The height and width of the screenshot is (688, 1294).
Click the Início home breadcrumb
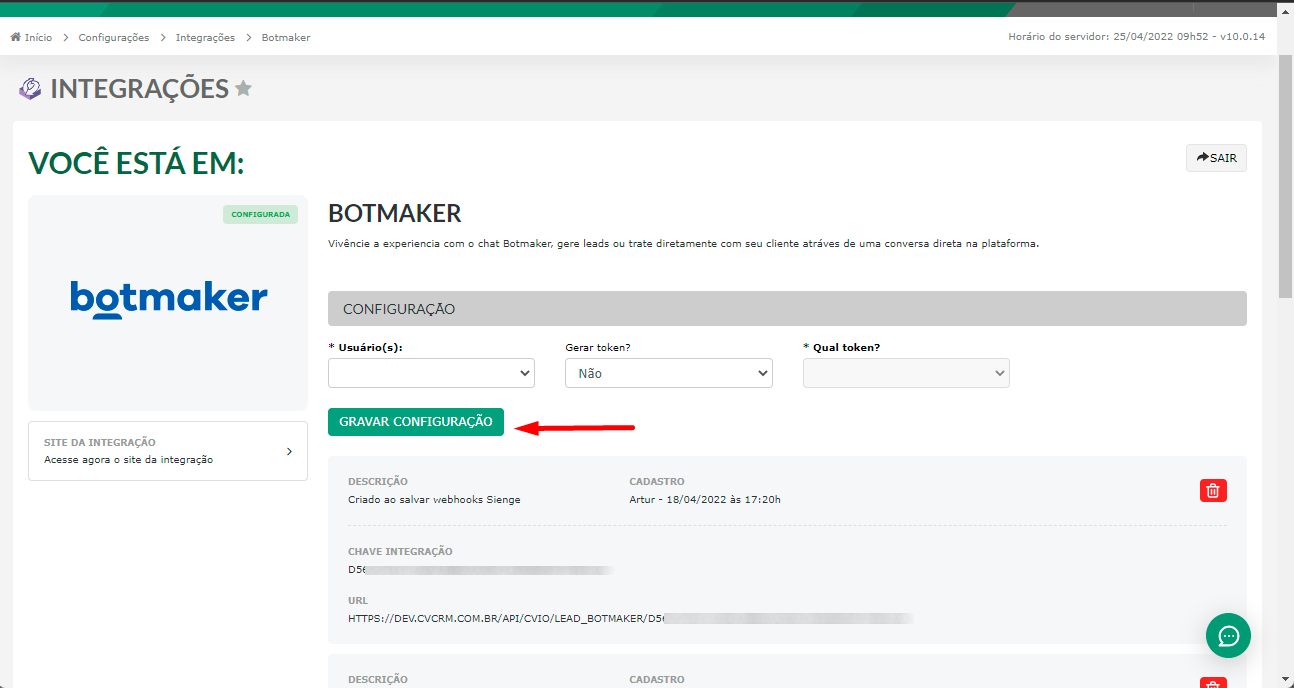tap(31, 38)
